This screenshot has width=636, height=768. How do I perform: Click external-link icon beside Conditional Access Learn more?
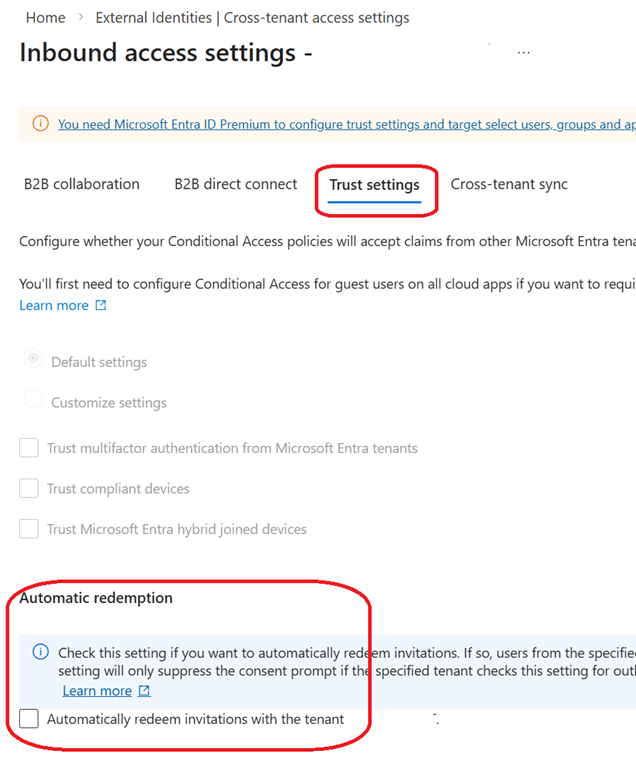[x=100, y=305]
